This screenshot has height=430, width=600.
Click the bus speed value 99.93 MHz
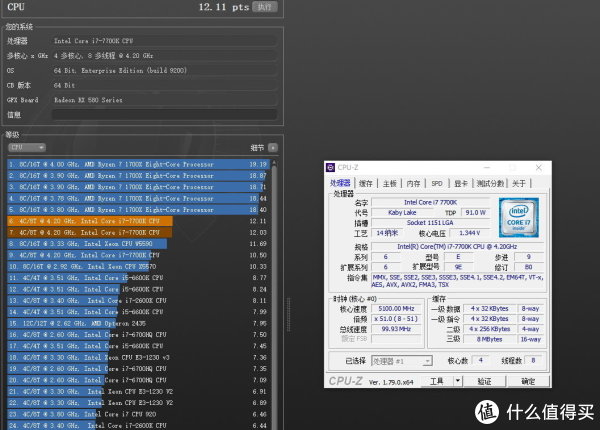tap(396, 329)
